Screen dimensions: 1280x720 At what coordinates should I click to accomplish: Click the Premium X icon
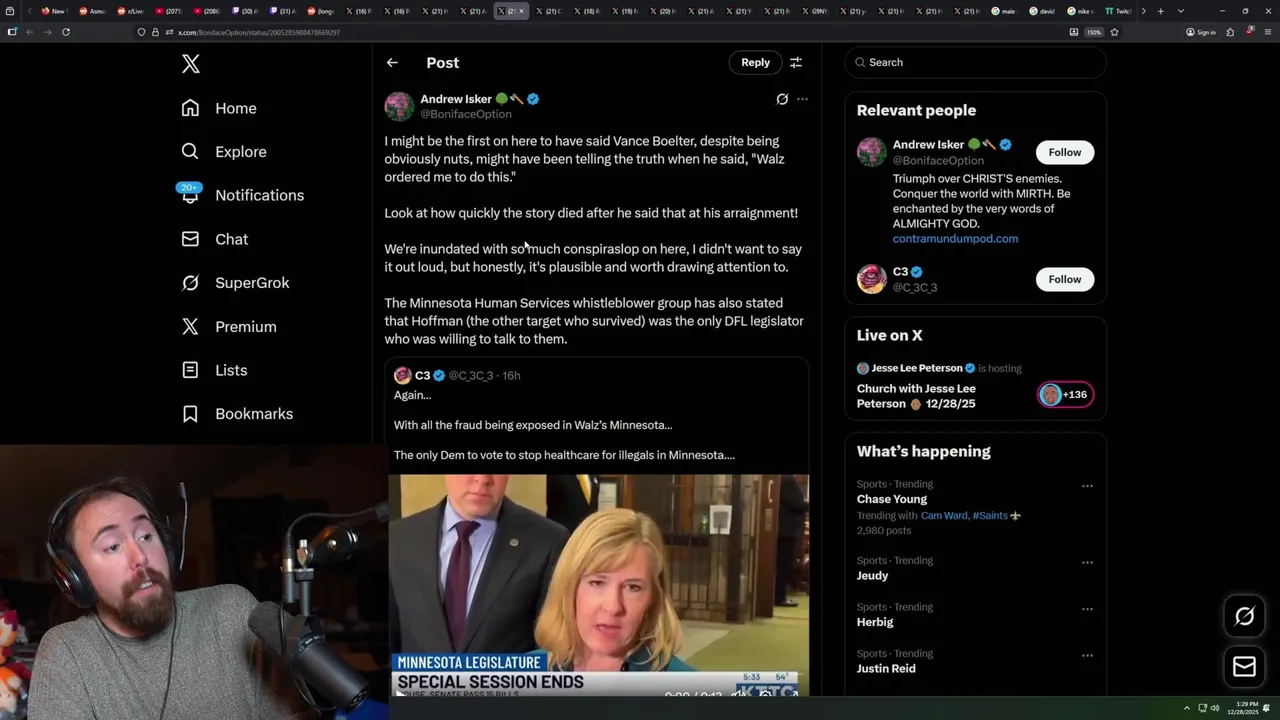click(190, 327)
